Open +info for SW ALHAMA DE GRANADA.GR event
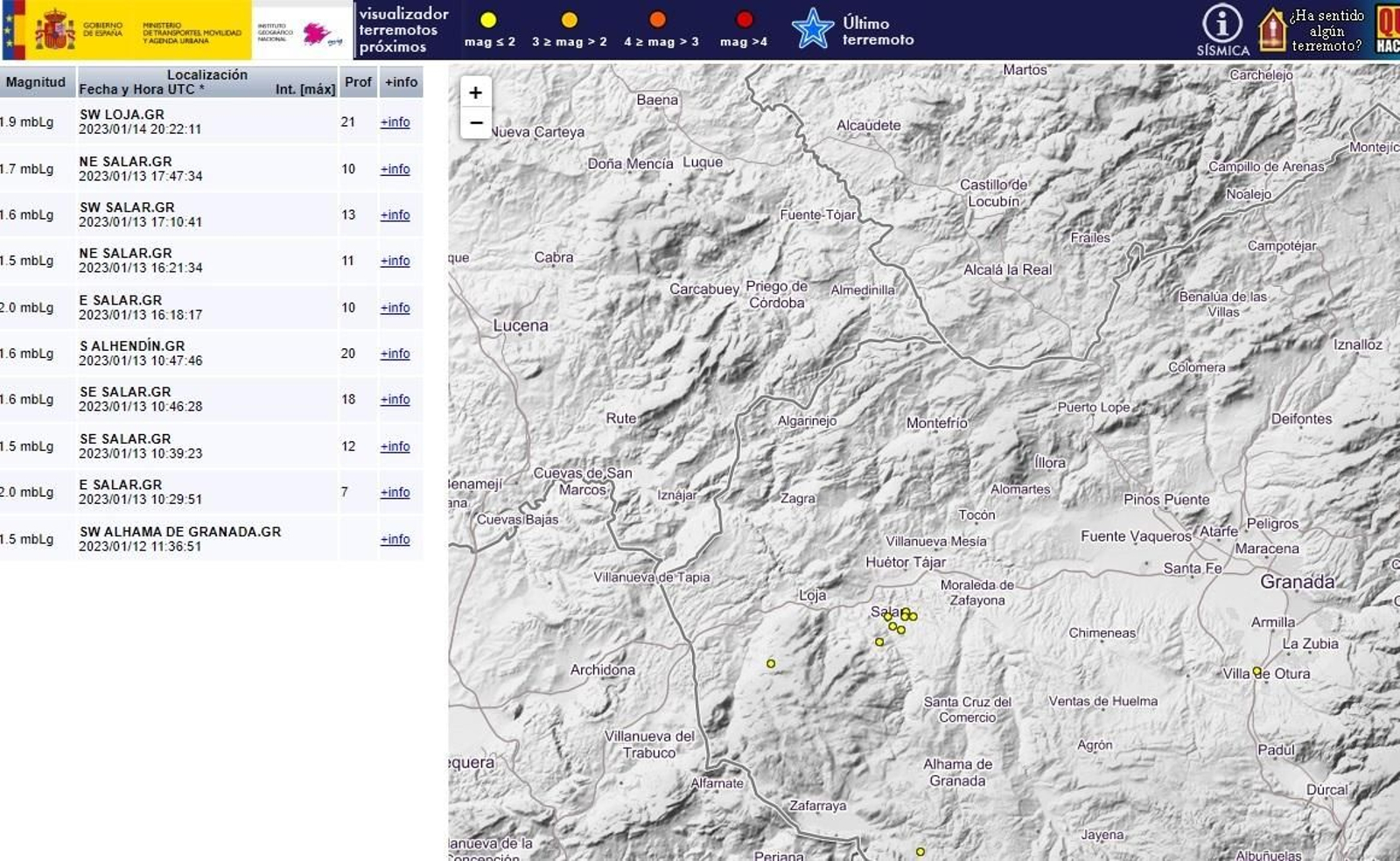 coord(395,539)
